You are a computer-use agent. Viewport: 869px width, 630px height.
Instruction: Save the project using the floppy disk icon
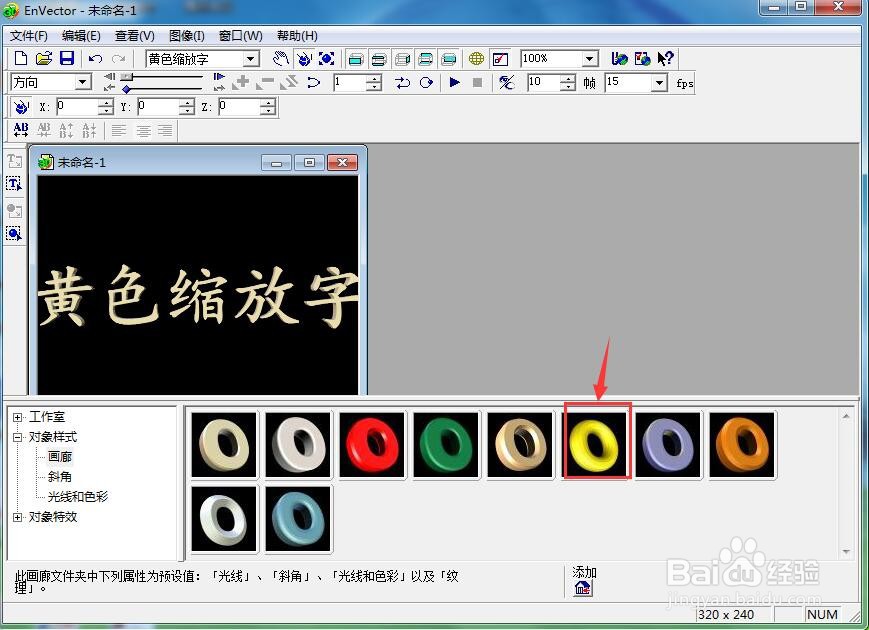click(x=67, y=58)
